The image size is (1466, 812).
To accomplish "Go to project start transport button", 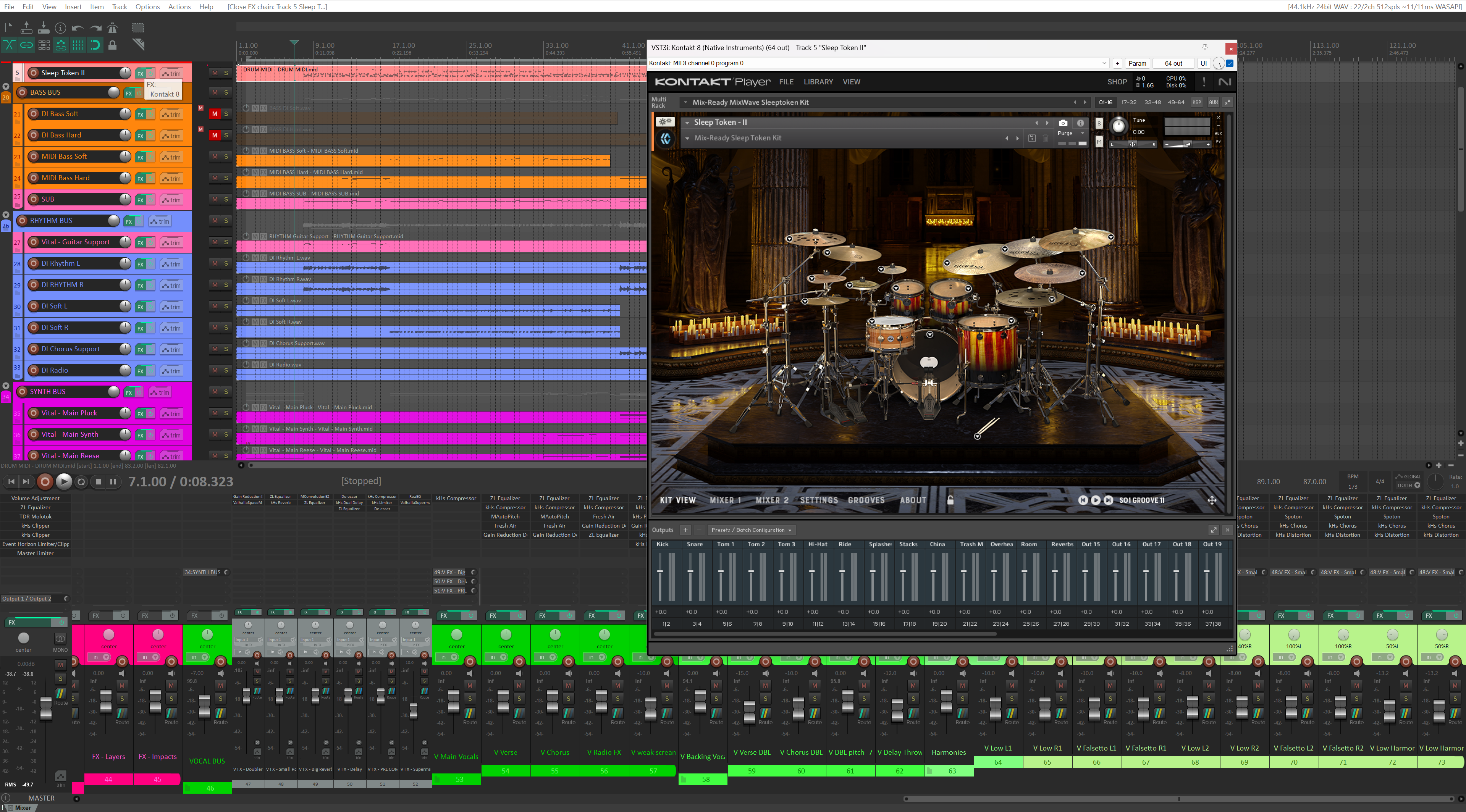I will point(11,481).
